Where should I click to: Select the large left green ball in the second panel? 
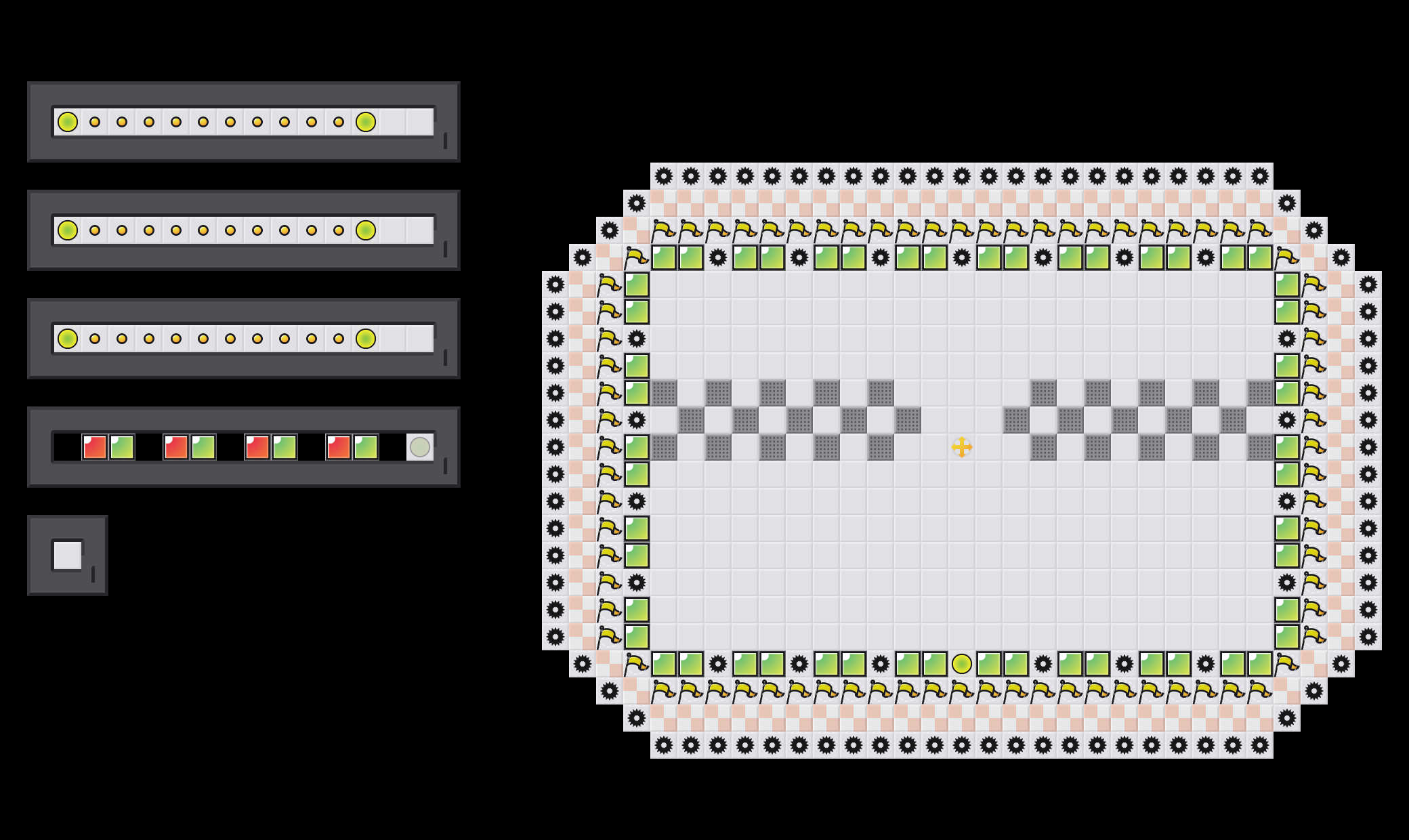(x=68, y=230)
